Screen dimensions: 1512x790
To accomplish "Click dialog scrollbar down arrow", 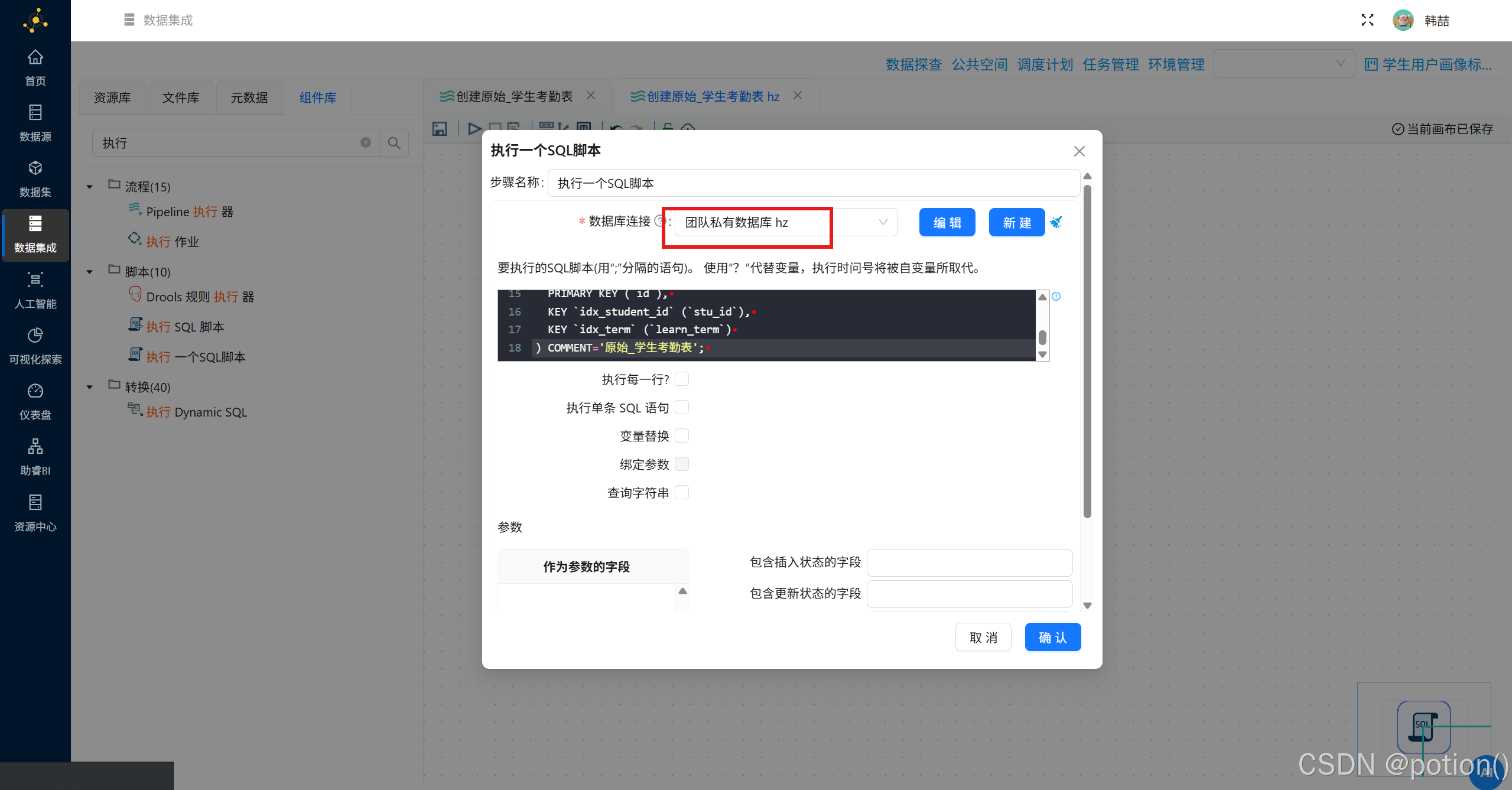I will click(1087, 605).
